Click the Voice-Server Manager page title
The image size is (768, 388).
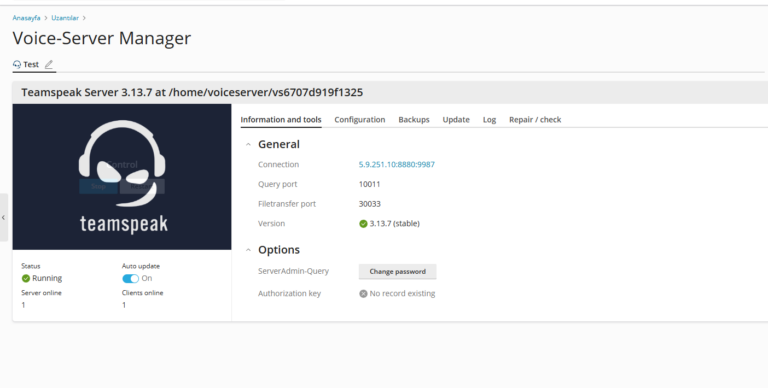tap(102, 38)
